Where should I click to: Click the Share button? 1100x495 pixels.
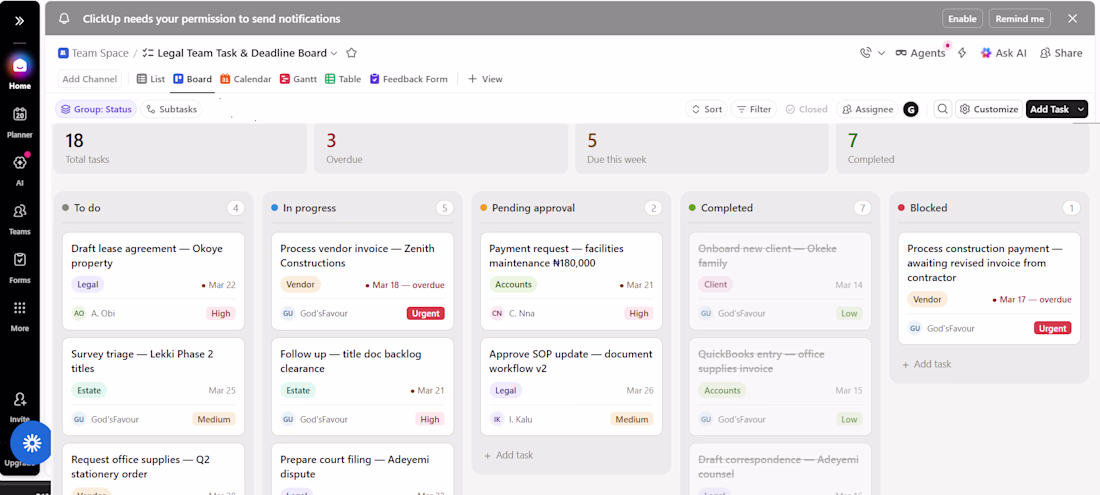1061,53
